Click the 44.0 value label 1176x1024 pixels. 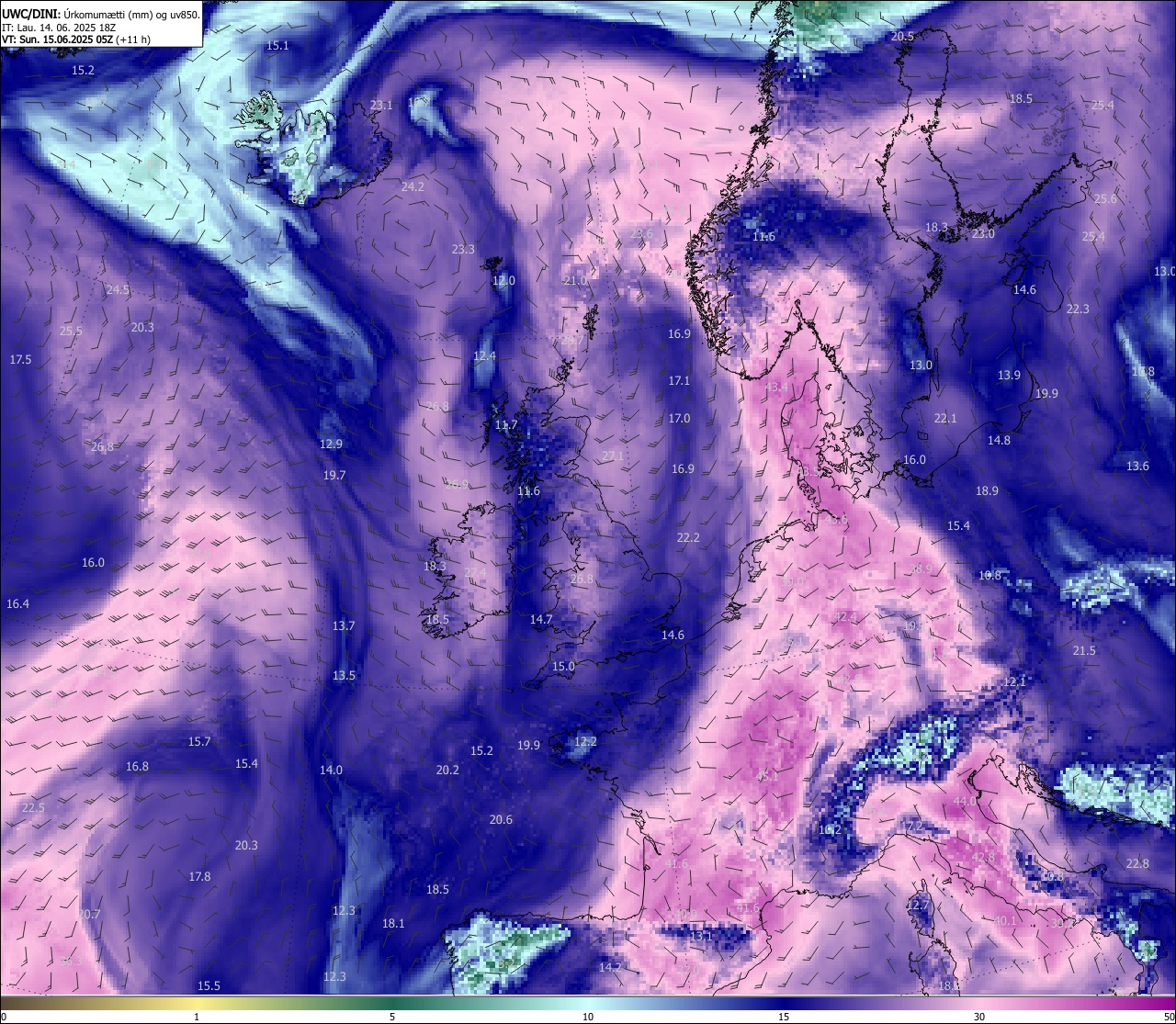click(965, 801)
